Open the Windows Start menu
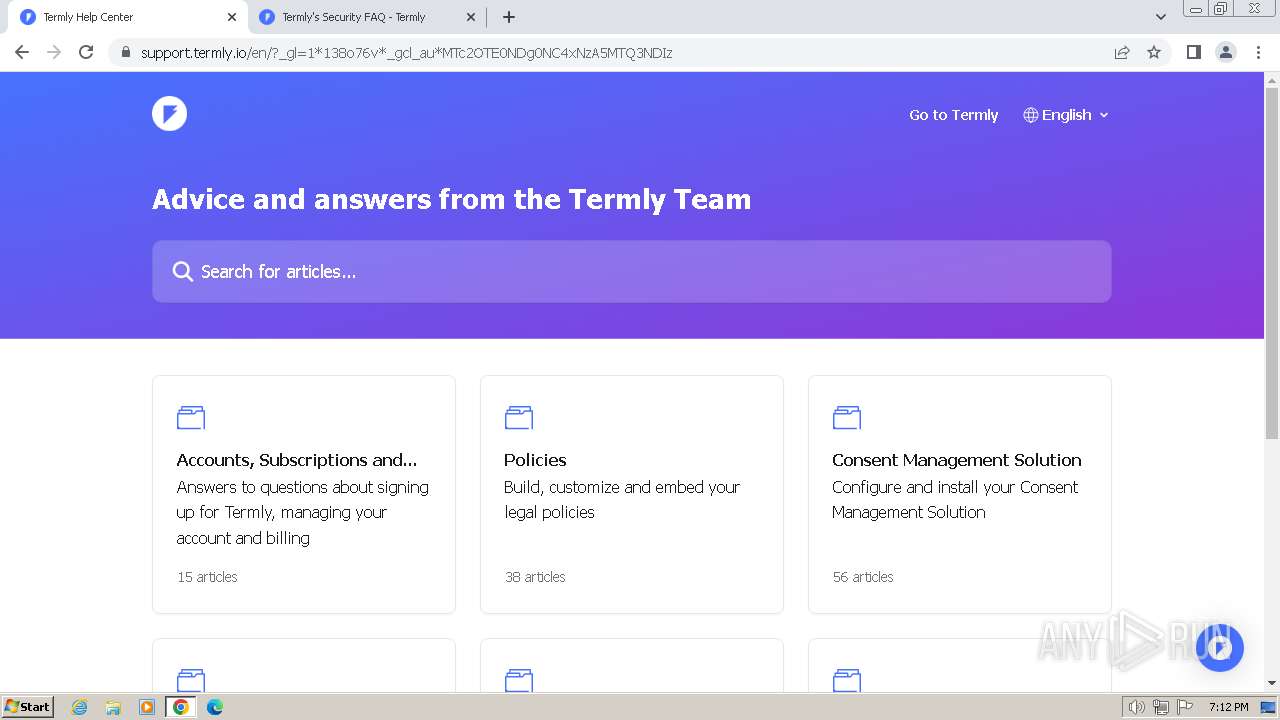The height and width of the screenshot is (720, 1280). 28,706
